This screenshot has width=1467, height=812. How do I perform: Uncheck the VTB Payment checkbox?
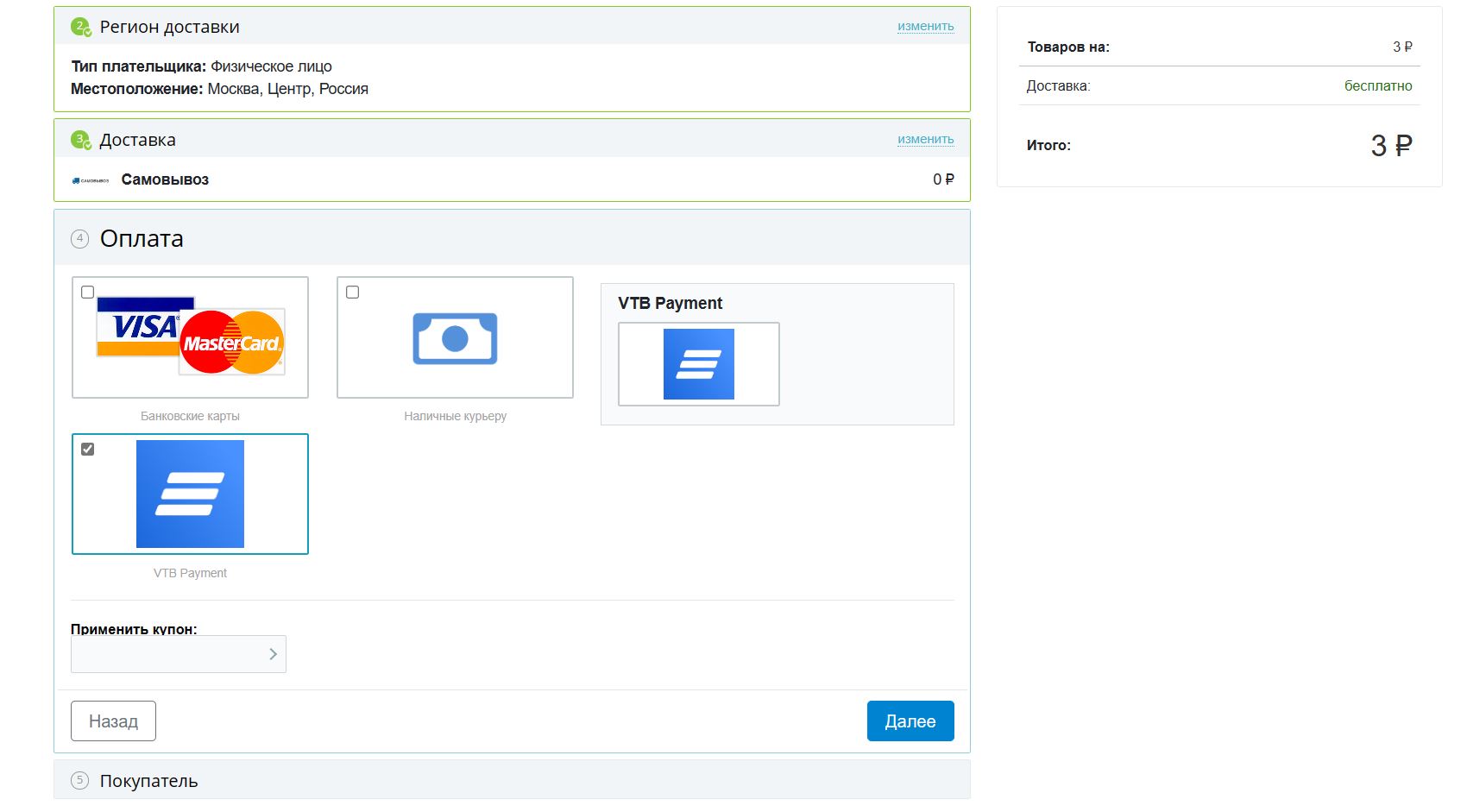[88, 450]
